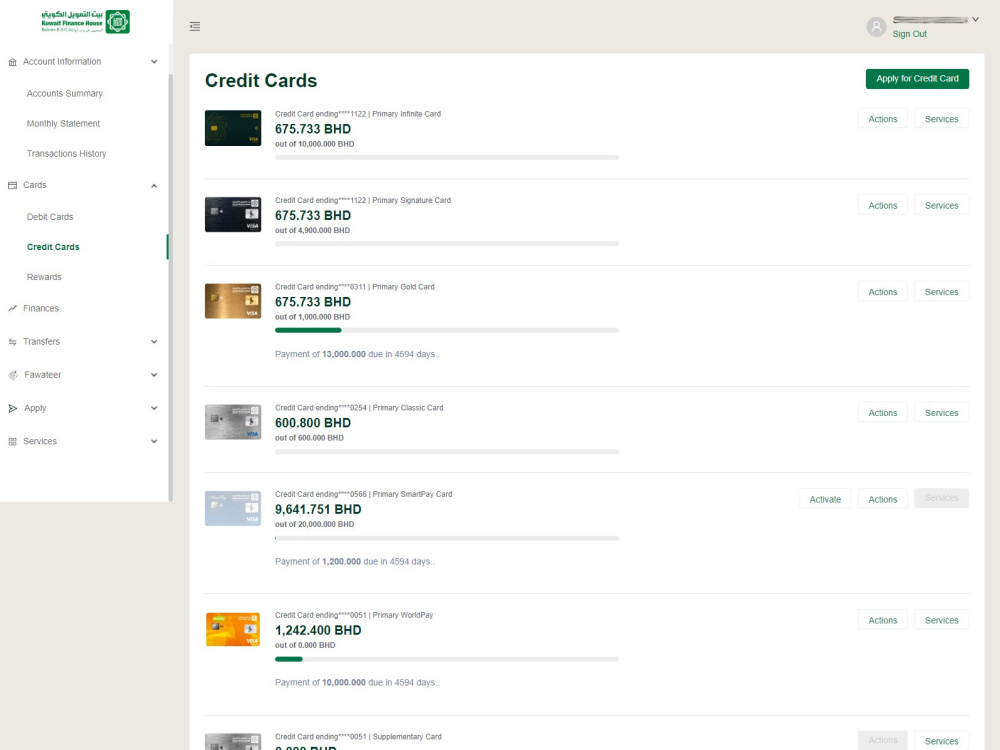
Task: Open the Primary Gold Card image
Action: pyautogui.click(x=233, y=301)
